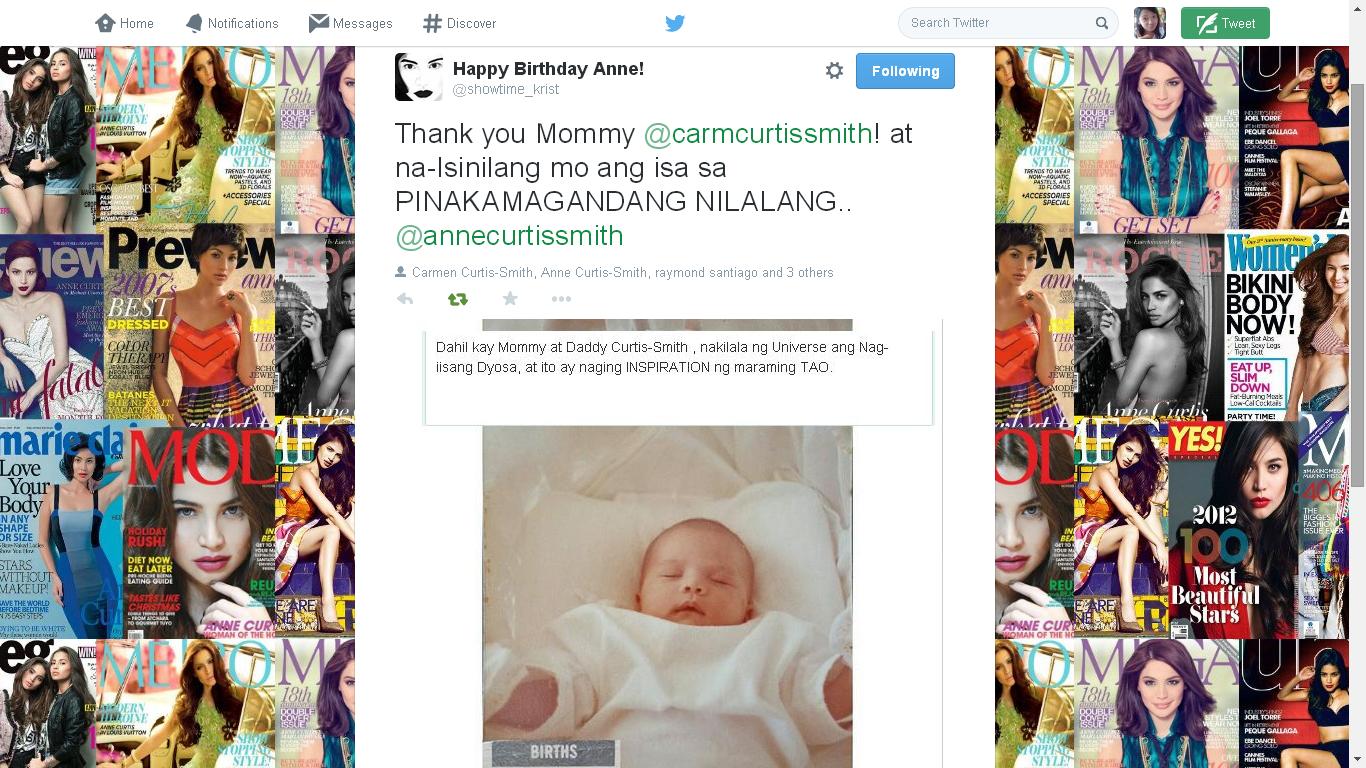Click the green retweet icon
Image resolution: width=1366 pixels, height=768 pixels.
tap(457, 299)
